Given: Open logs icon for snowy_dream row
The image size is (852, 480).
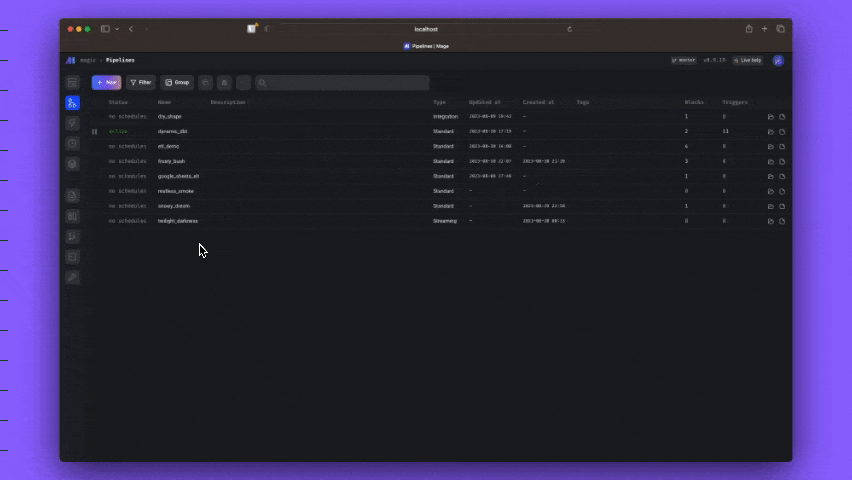Looking at the screenshot, I should click(x=782, y=207).
